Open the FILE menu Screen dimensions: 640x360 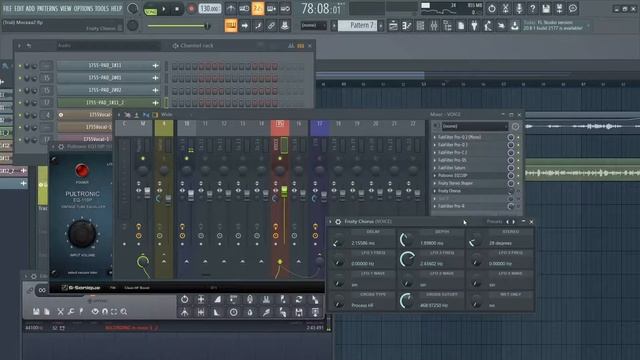pos(7,8)
